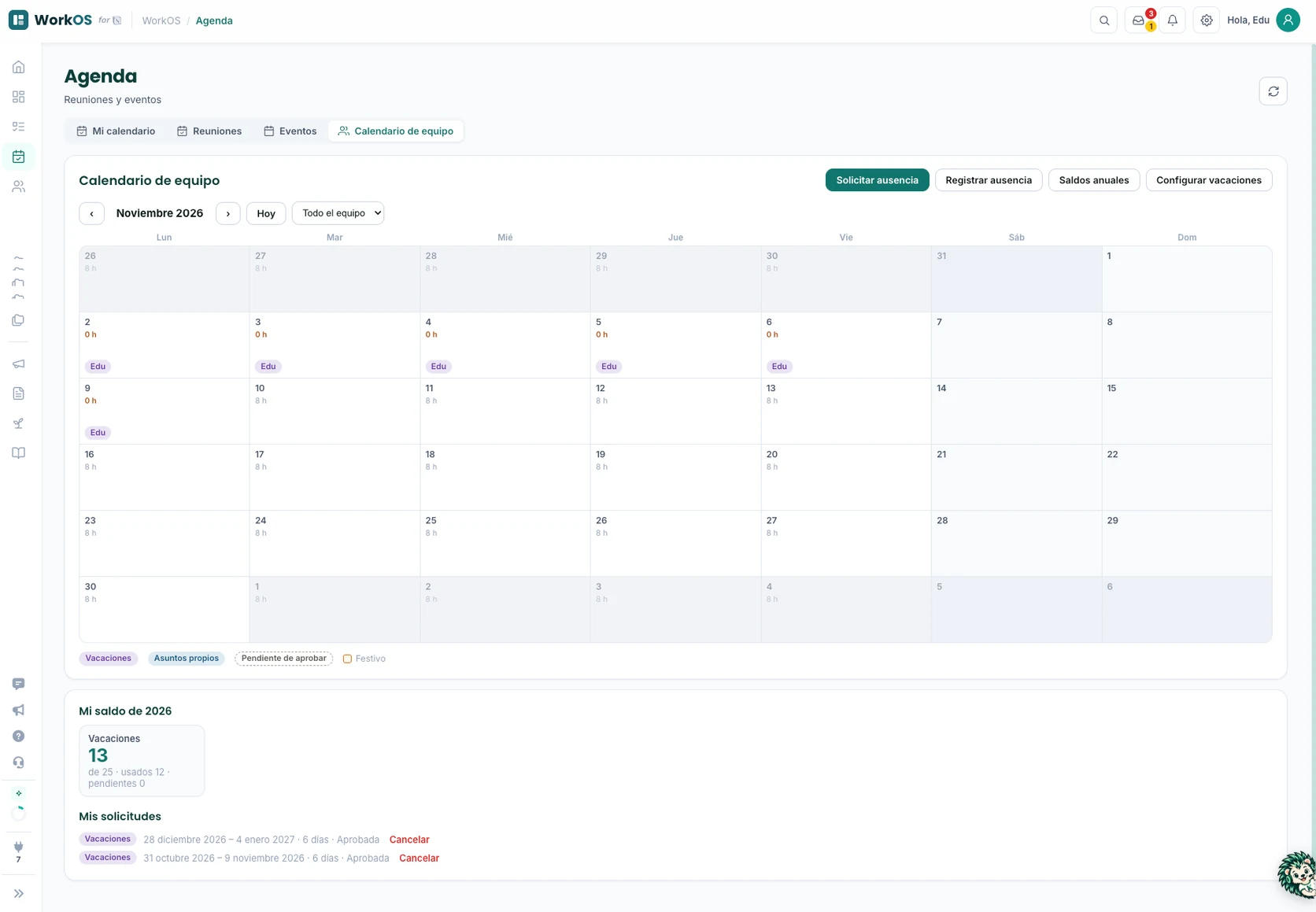Open the chat bubble icon in sidebar
Screen dimensions: 1316x912
tap(18, 684)
